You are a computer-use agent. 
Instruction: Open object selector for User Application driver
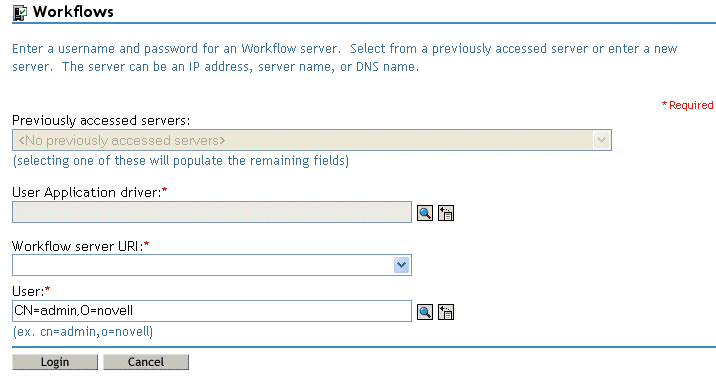[425, 213]
